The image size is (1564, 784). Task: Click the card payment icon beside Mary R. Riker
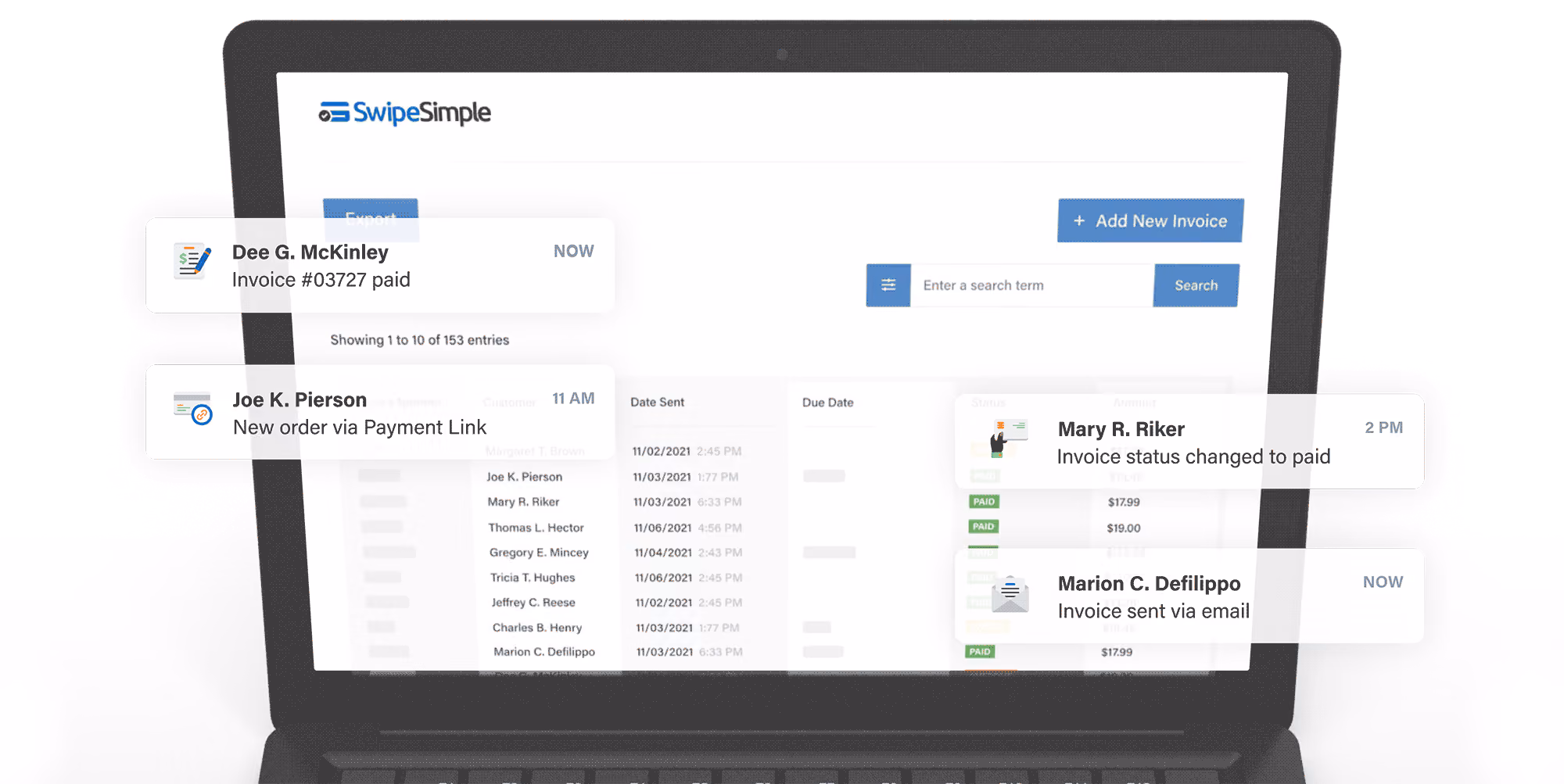click(x=1009, y=438)
